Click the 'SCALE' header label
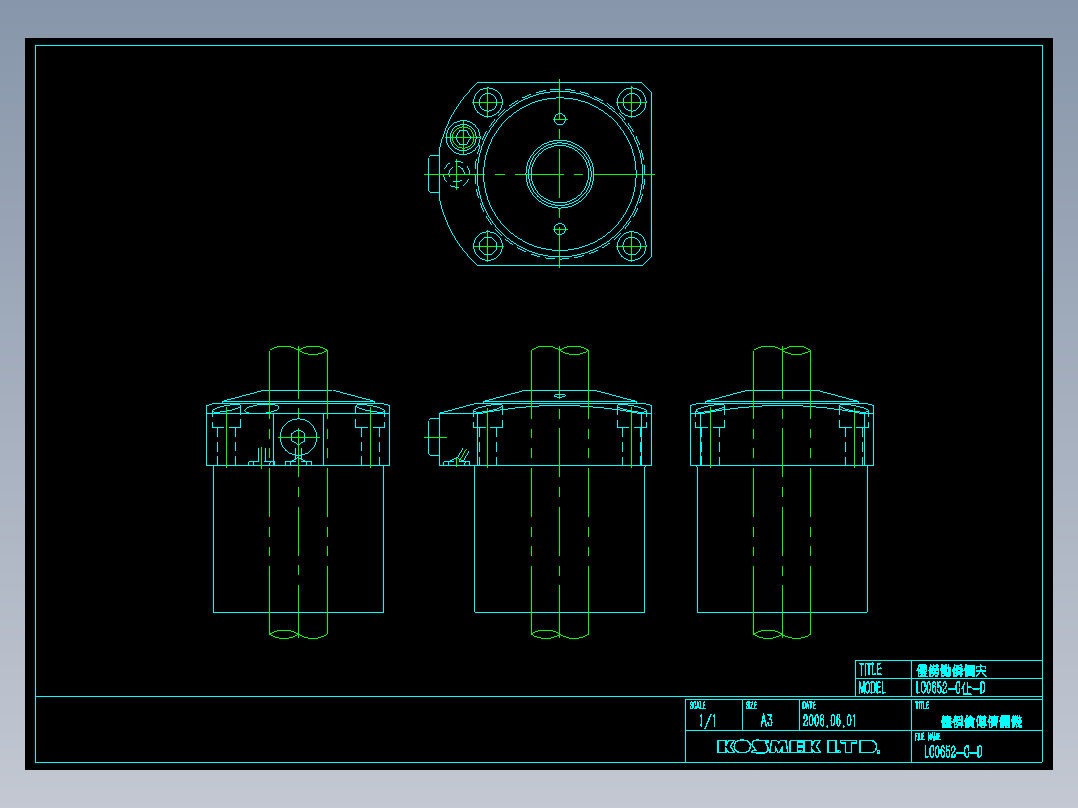This screenshot has width=1078, height=808. click(698, 706)
